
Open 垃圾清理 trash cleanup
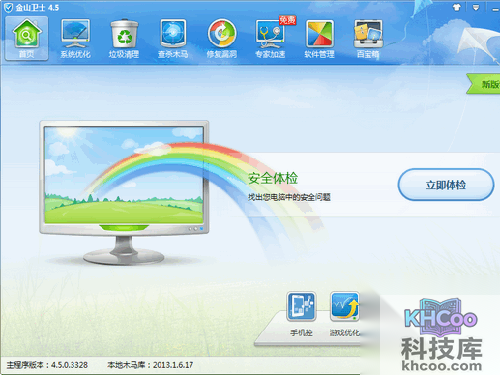pyautogui.click(x=124, y=38)
